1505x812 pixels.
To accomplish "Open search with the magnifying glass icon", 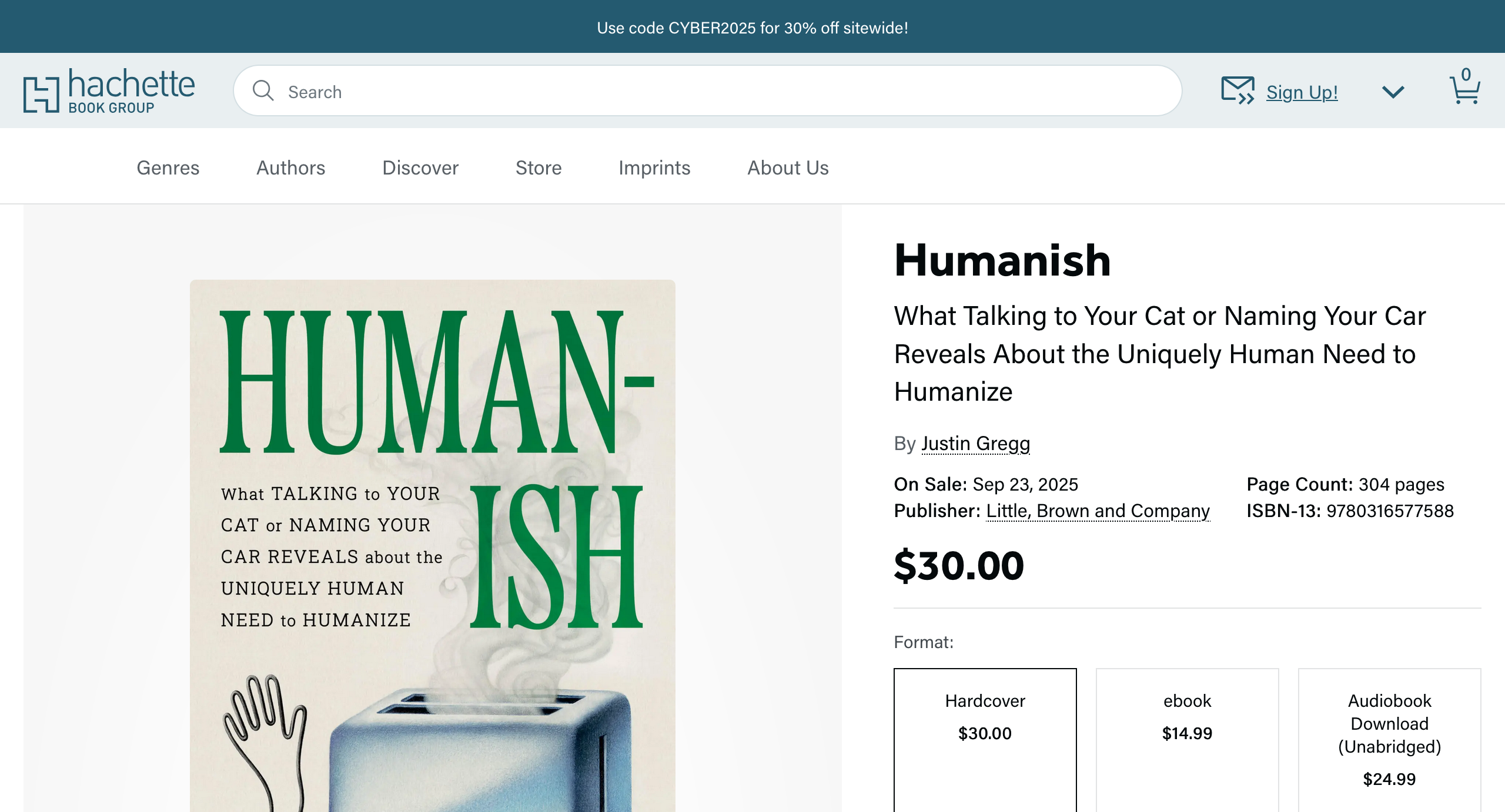I will pyautogui.click(x=264, y=91).
